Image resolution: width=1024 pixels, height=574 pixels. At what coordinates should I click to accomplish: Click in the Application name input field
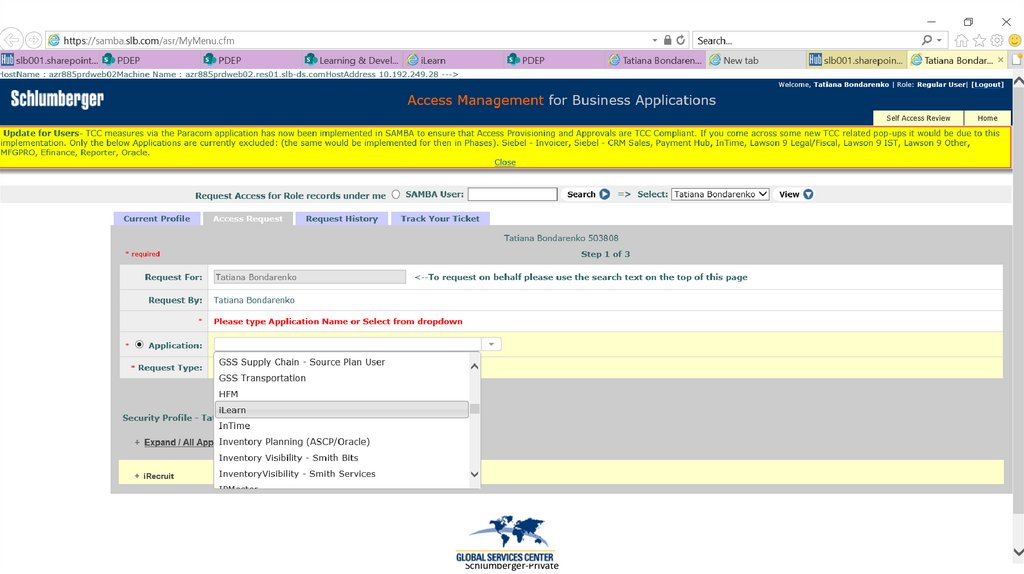coord(348,344)
